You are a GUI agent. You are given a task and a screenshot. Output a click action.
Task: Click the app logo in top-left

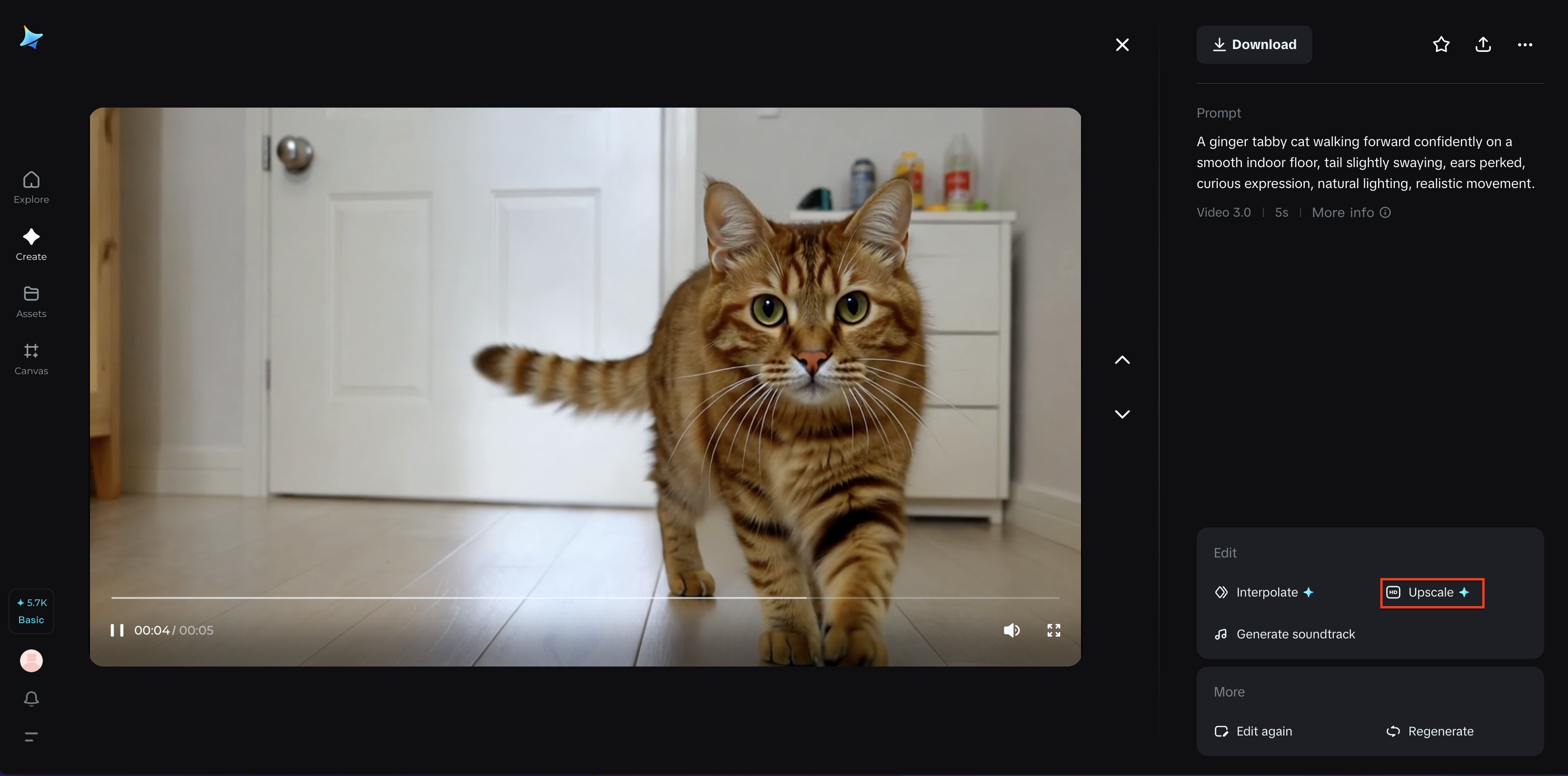click(x=31, y=38)
